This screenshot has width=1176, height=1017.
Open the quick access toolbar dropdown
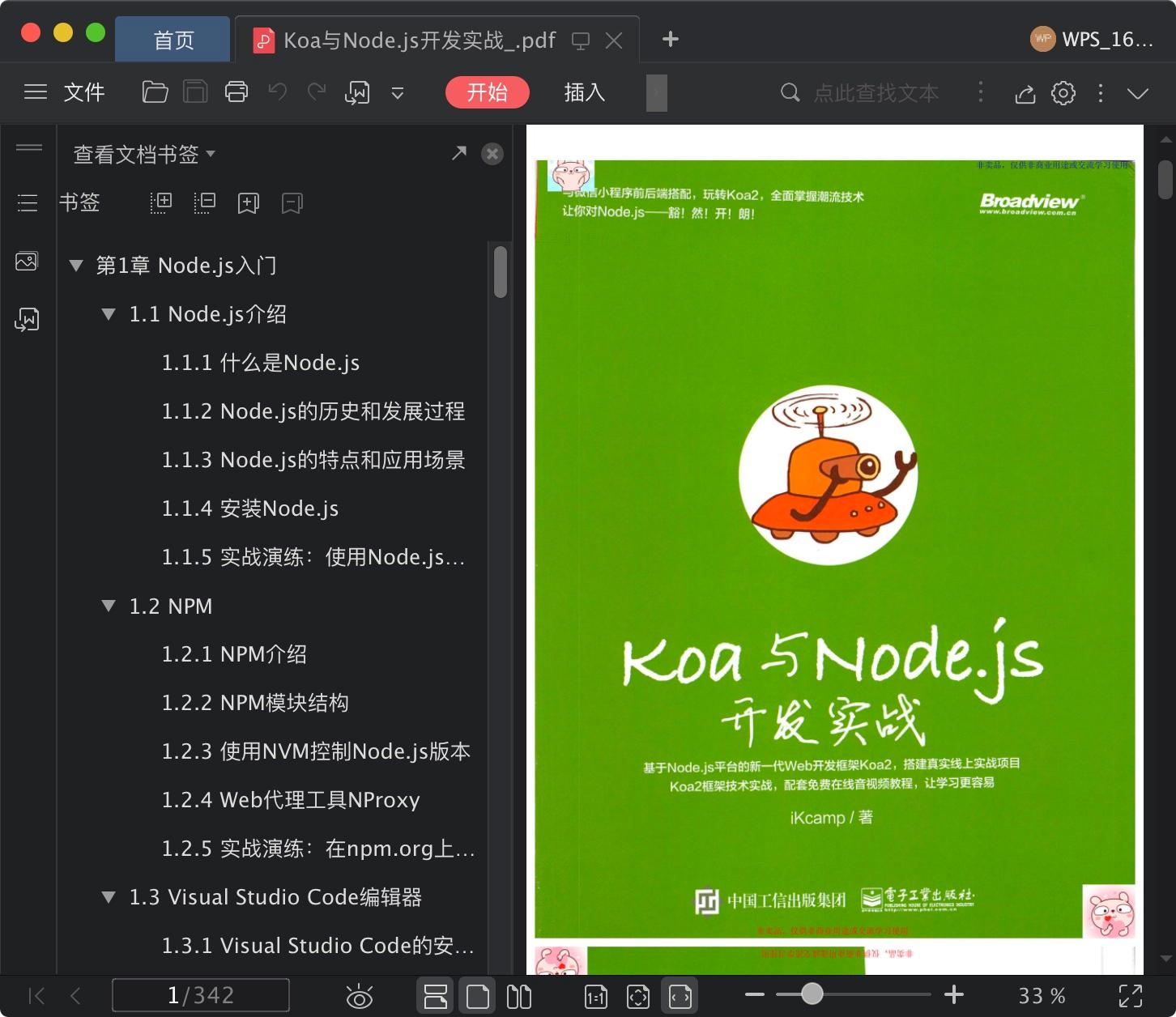(x=398, y=93)
